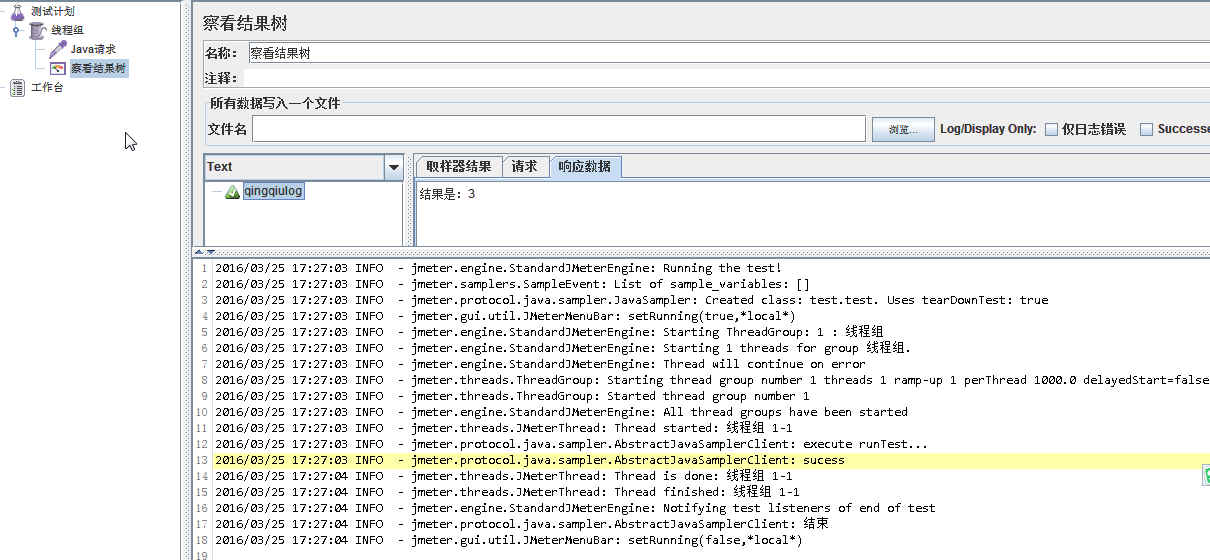Screen dimensions: 1210x560
Task: Click the 工作台 workbench icon
Action: (x=17, y=88)
